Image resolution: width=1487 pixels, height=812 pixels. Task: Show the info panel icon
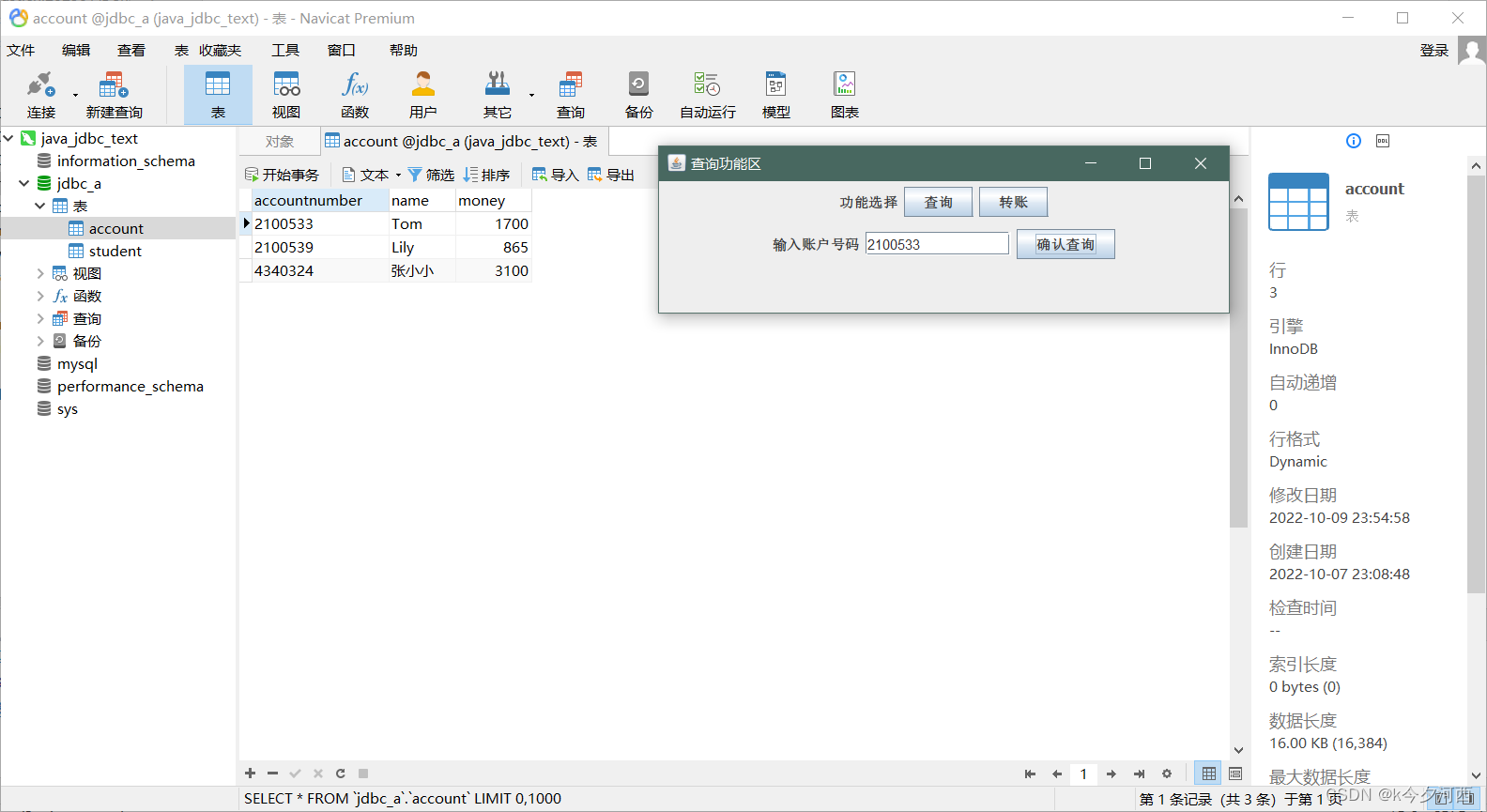(1354, 141)
